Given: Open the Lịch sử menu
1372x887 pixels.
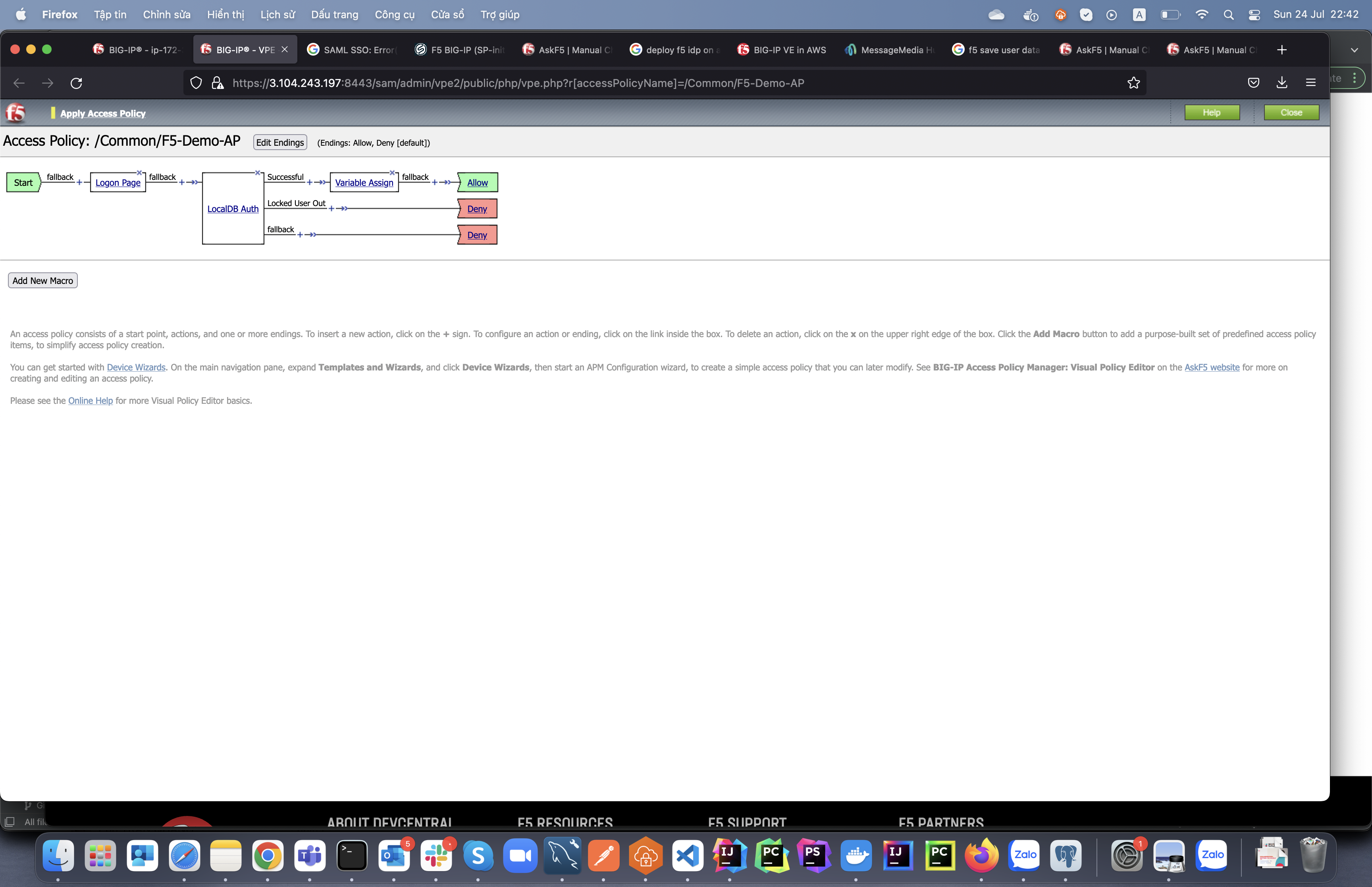Looking at the screenshot, I should coord(277,15).
